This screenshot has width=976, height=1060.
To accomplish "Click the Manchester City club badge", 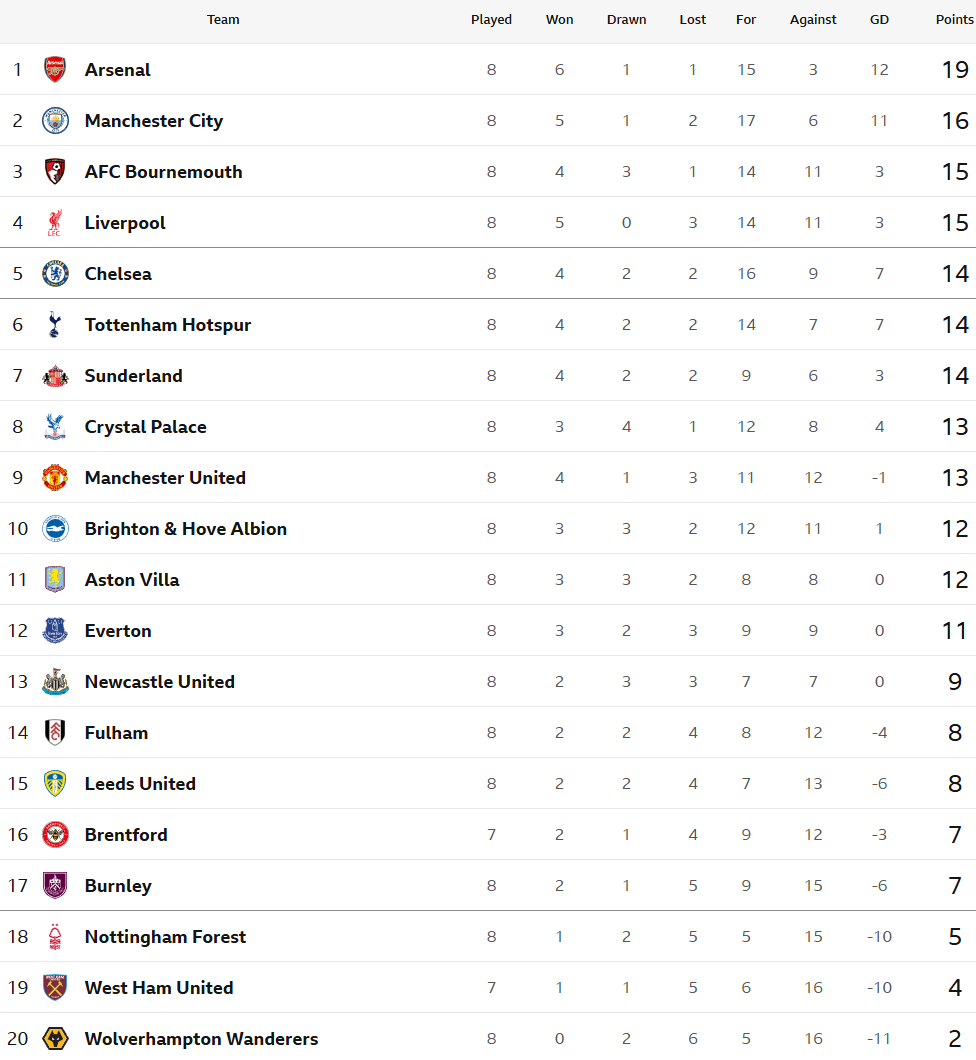I will (55, 121).
